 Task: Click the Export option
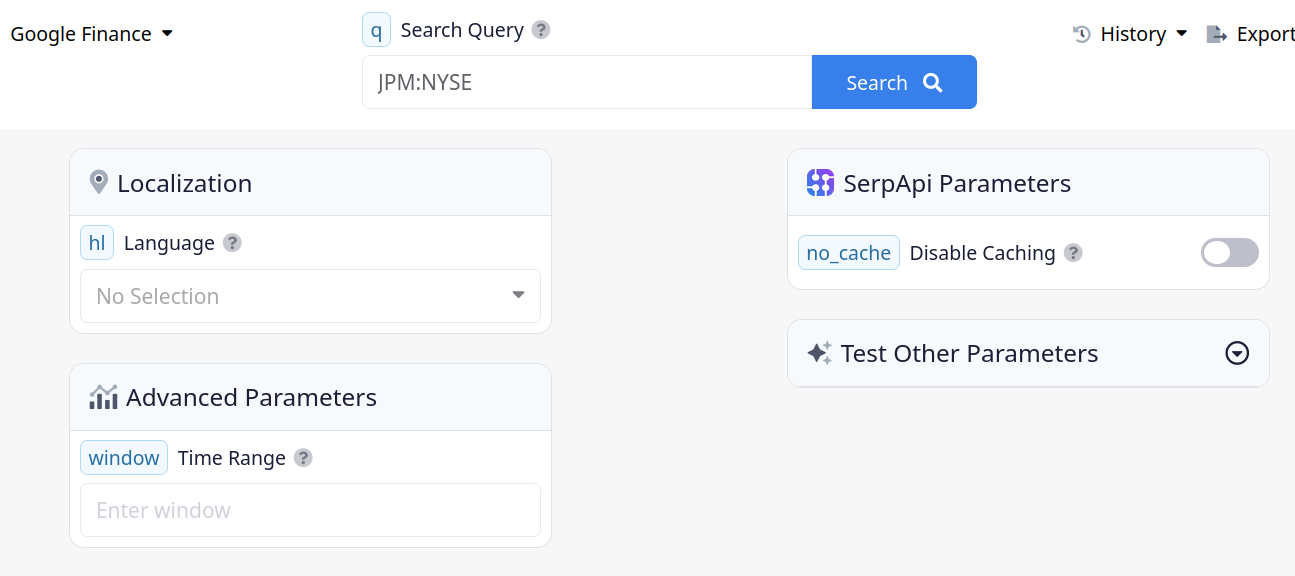(1252, 34)
